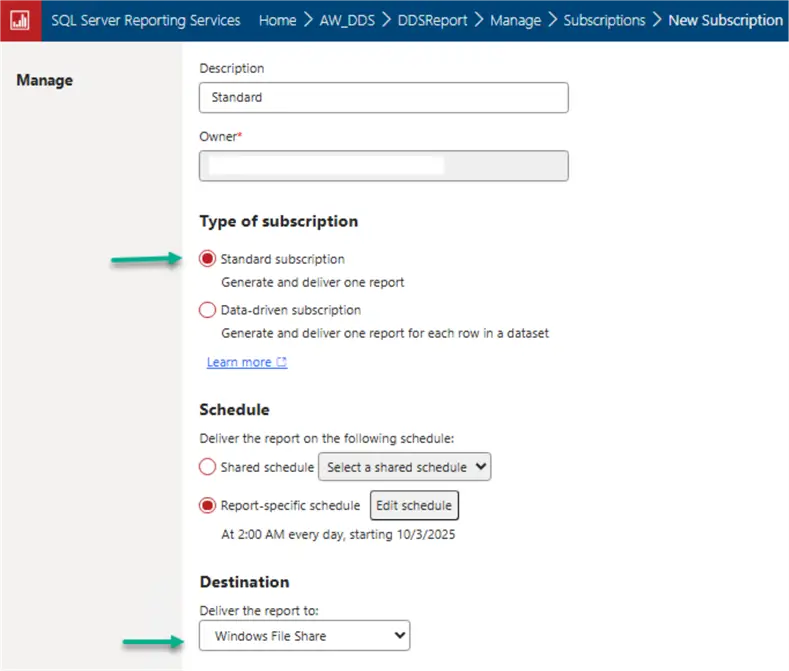Choose the Data-driven subscription option
The width and height of the screenshot is (789, 671).
click(x=208, y=310)
